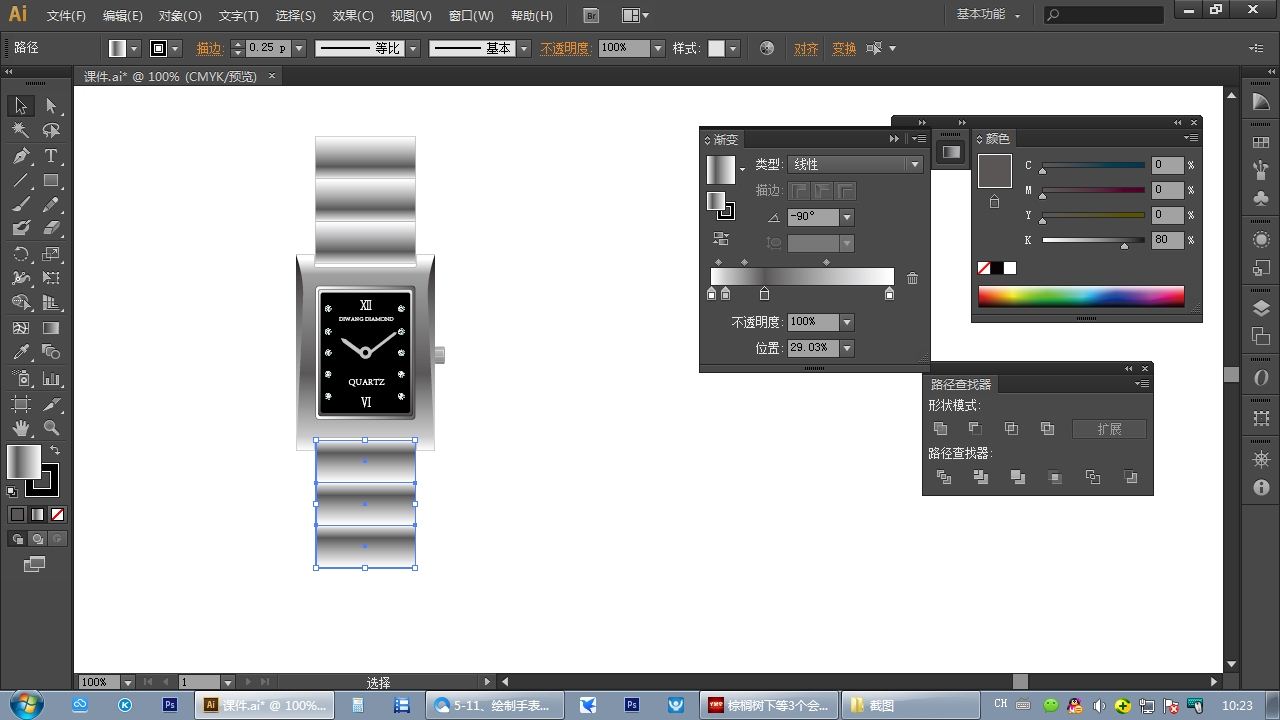Screen dimensions: 1280x720
Task: Select the Artboard tool
Action: click(x=21, y=404)
